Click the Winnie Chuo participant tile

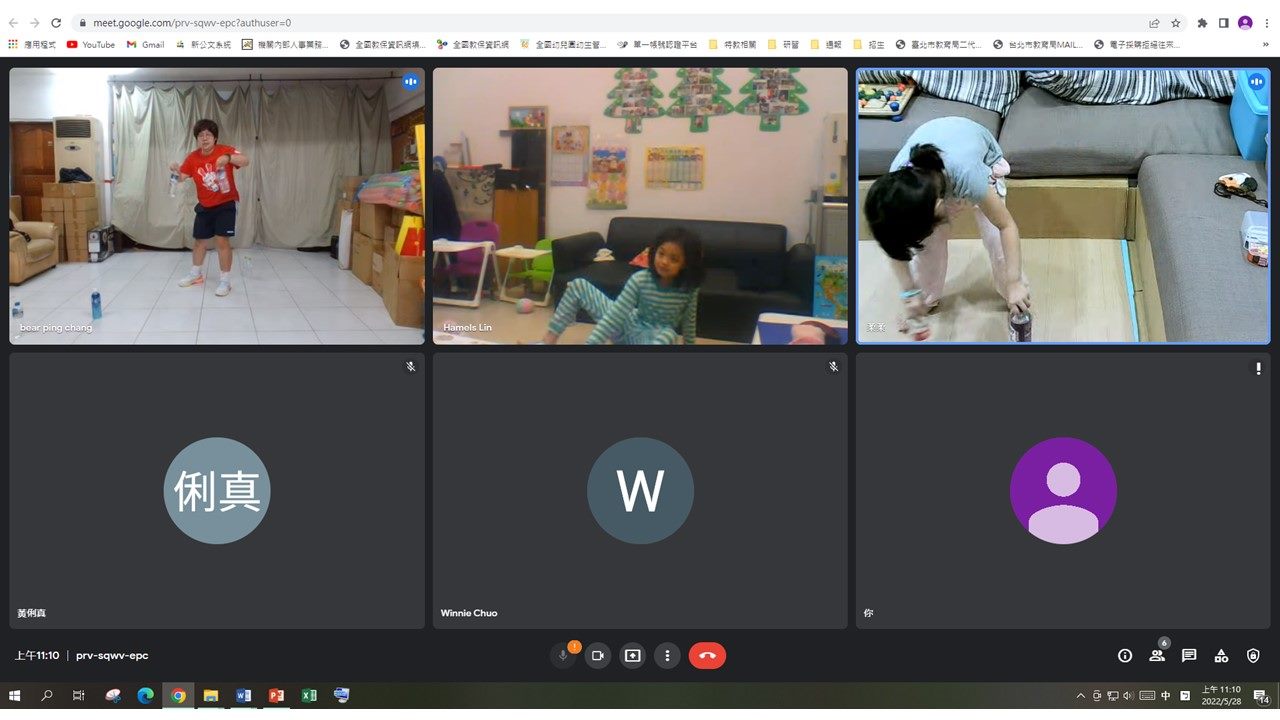click(640, 490)
